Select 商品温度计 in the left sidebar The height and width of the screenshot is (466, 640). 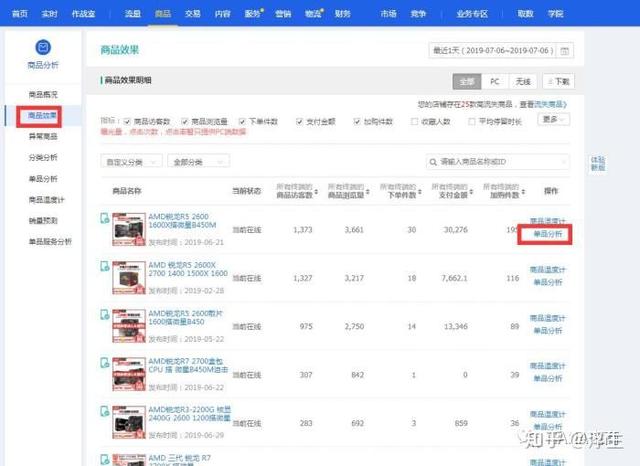click(46, 200)
